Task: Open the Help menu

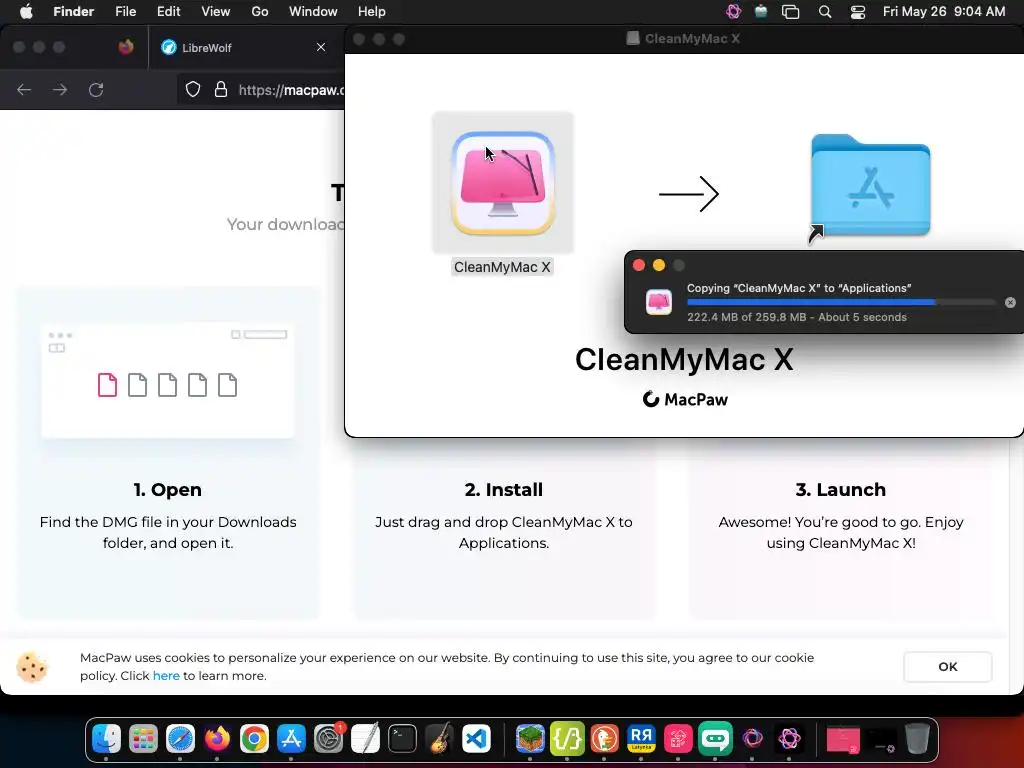Action: (372, 11)
